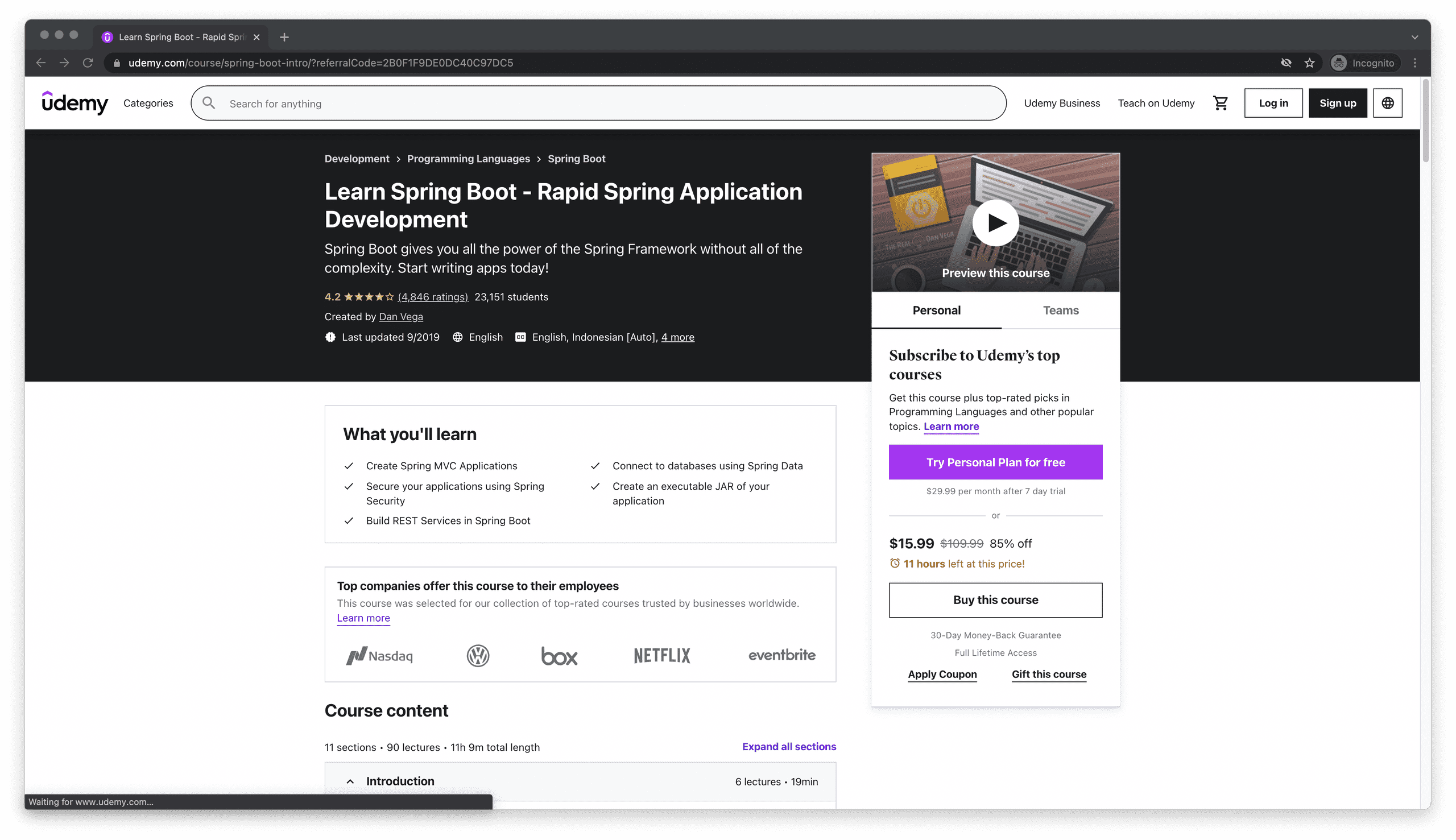Image resolution: width=1456 pixels, height=840 pixels.
Task: Click Try Personal Plan for free
Action: [x=995, y=462]
